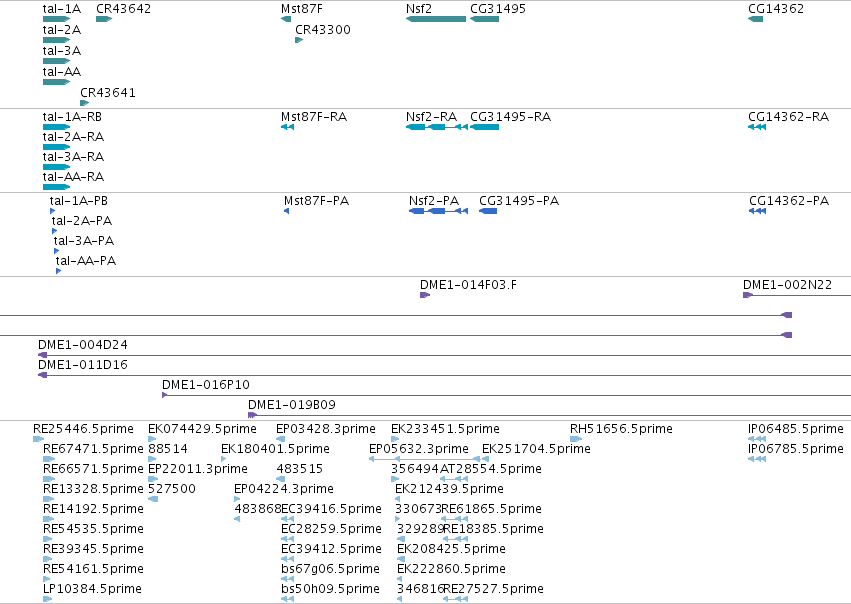Select the EK208425.5prime EST label
This screenshot has height=604, width=851.
[452, 549]
